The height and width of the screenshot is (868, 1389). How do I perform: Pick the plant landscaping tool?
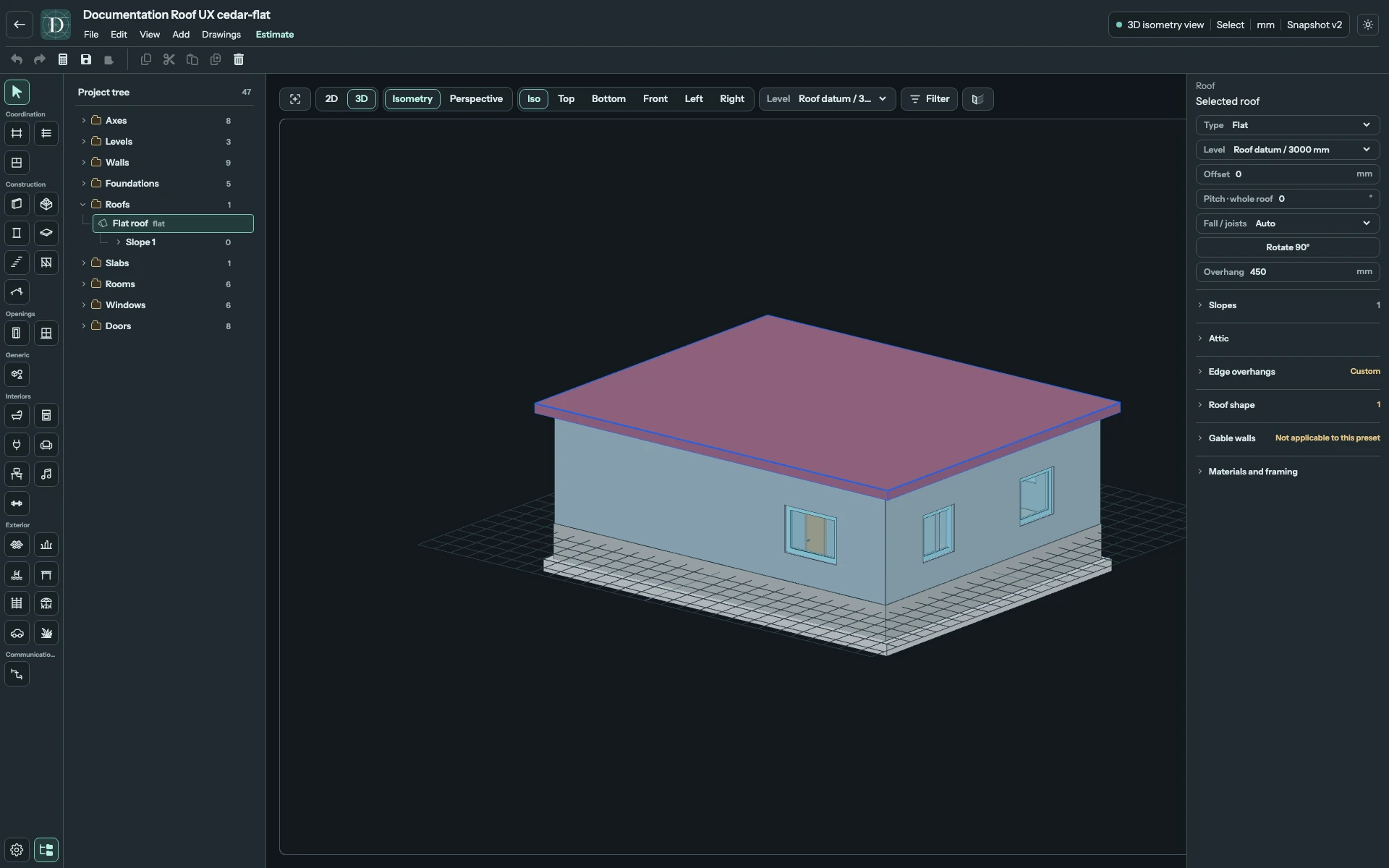46,633
